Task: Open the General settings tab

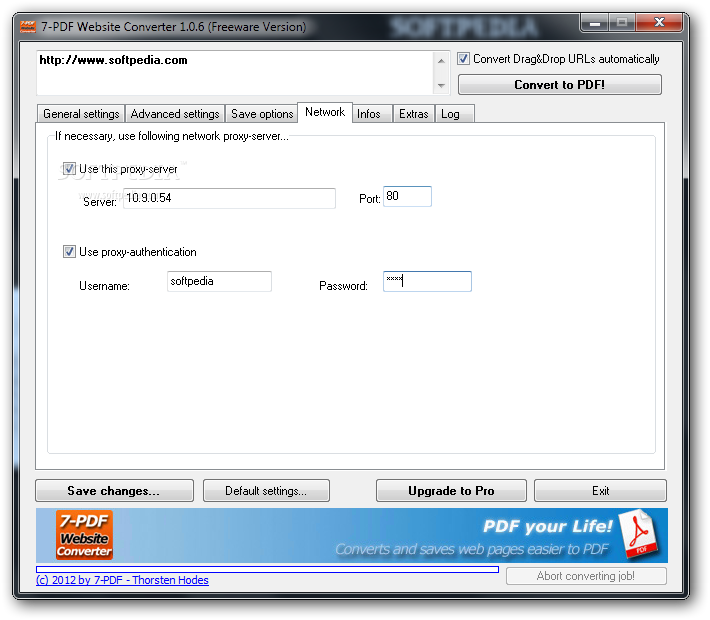Action: [x=81, y=114]
